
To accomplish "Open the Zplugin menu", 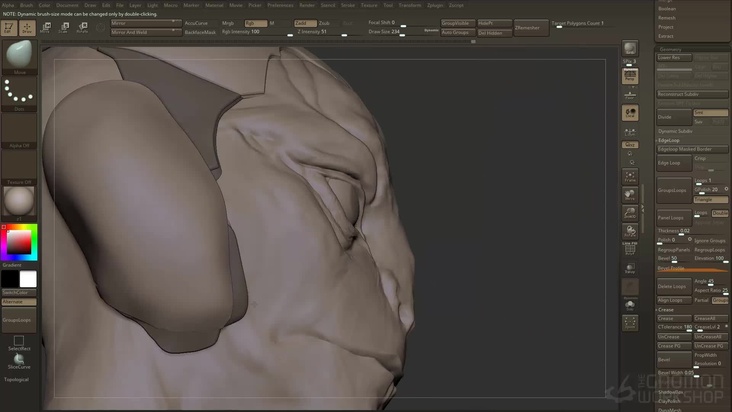I will pos(434,5).
